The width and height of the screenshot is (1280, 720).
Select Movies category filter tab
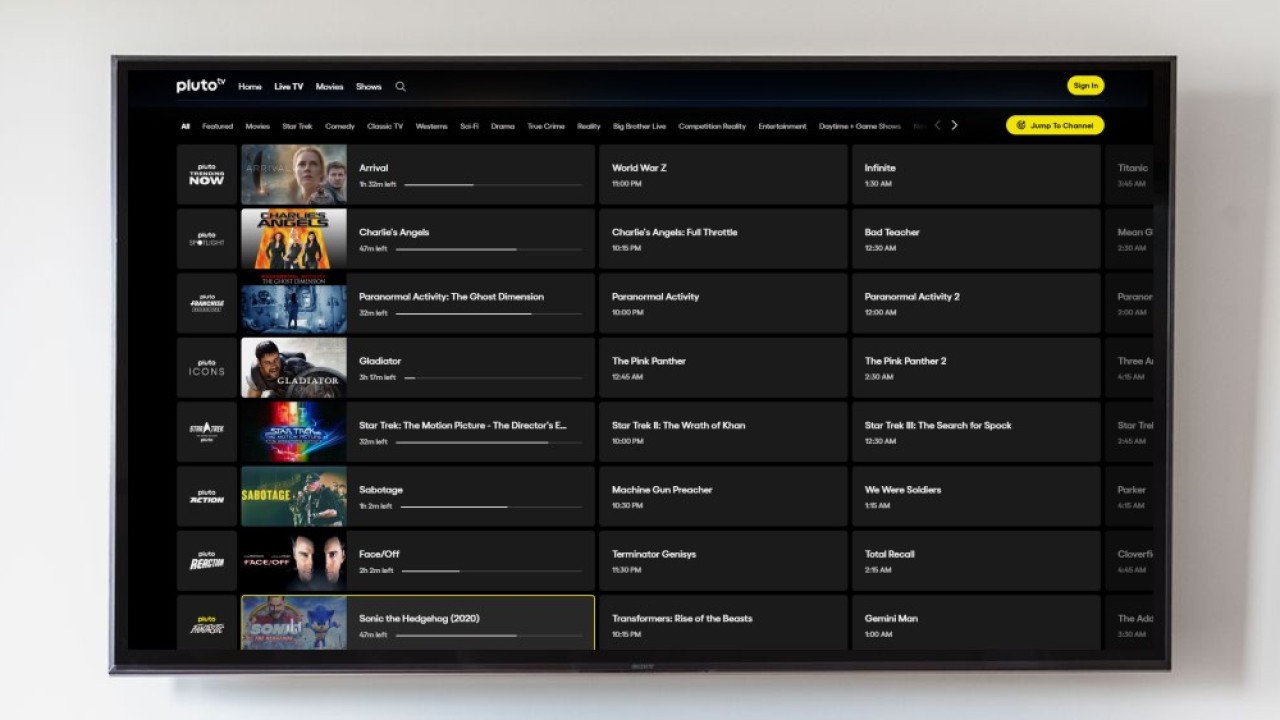click(x=258, y=127)
